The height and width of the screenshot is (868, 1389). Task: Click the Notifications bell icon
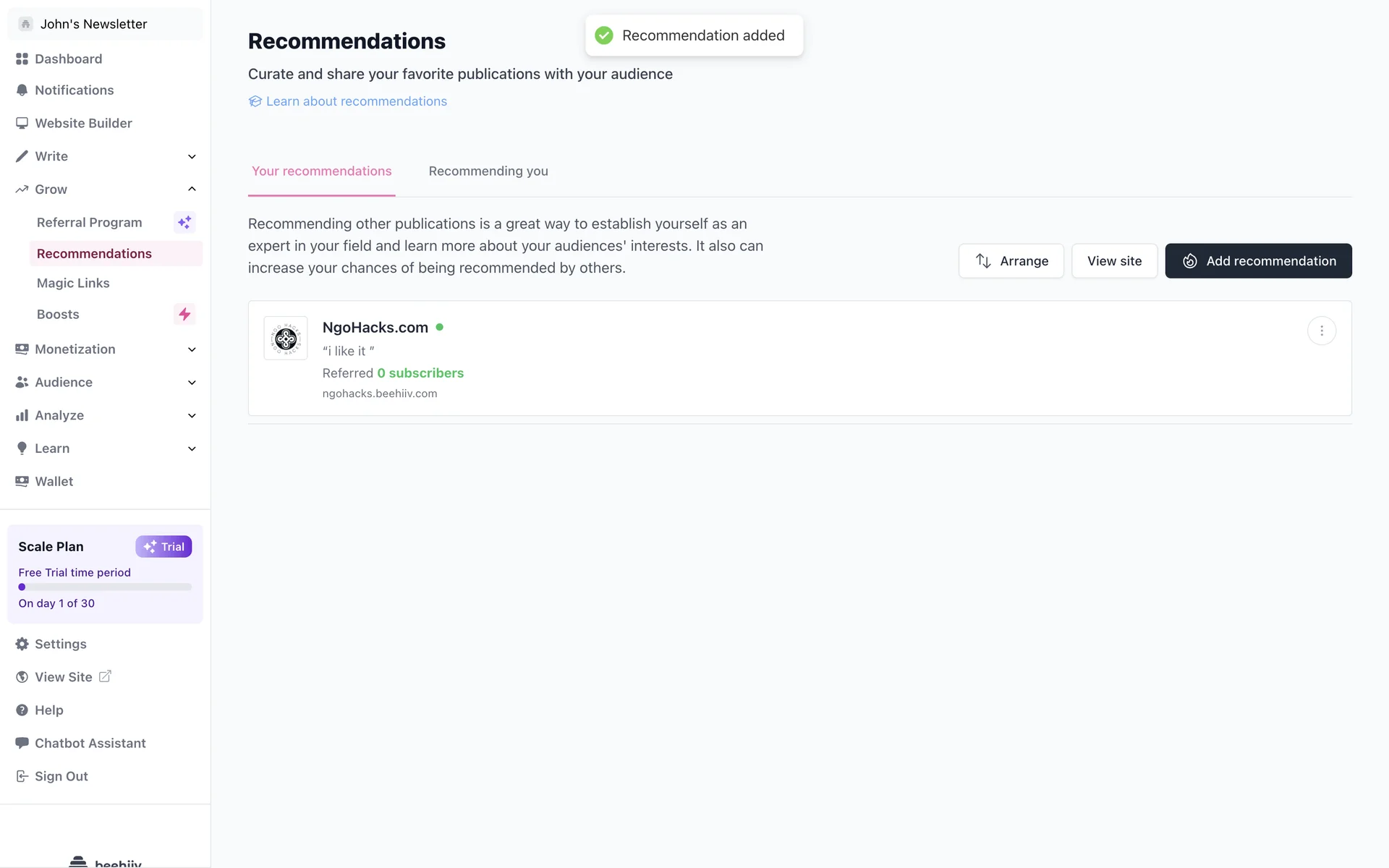tap(22, 90)
